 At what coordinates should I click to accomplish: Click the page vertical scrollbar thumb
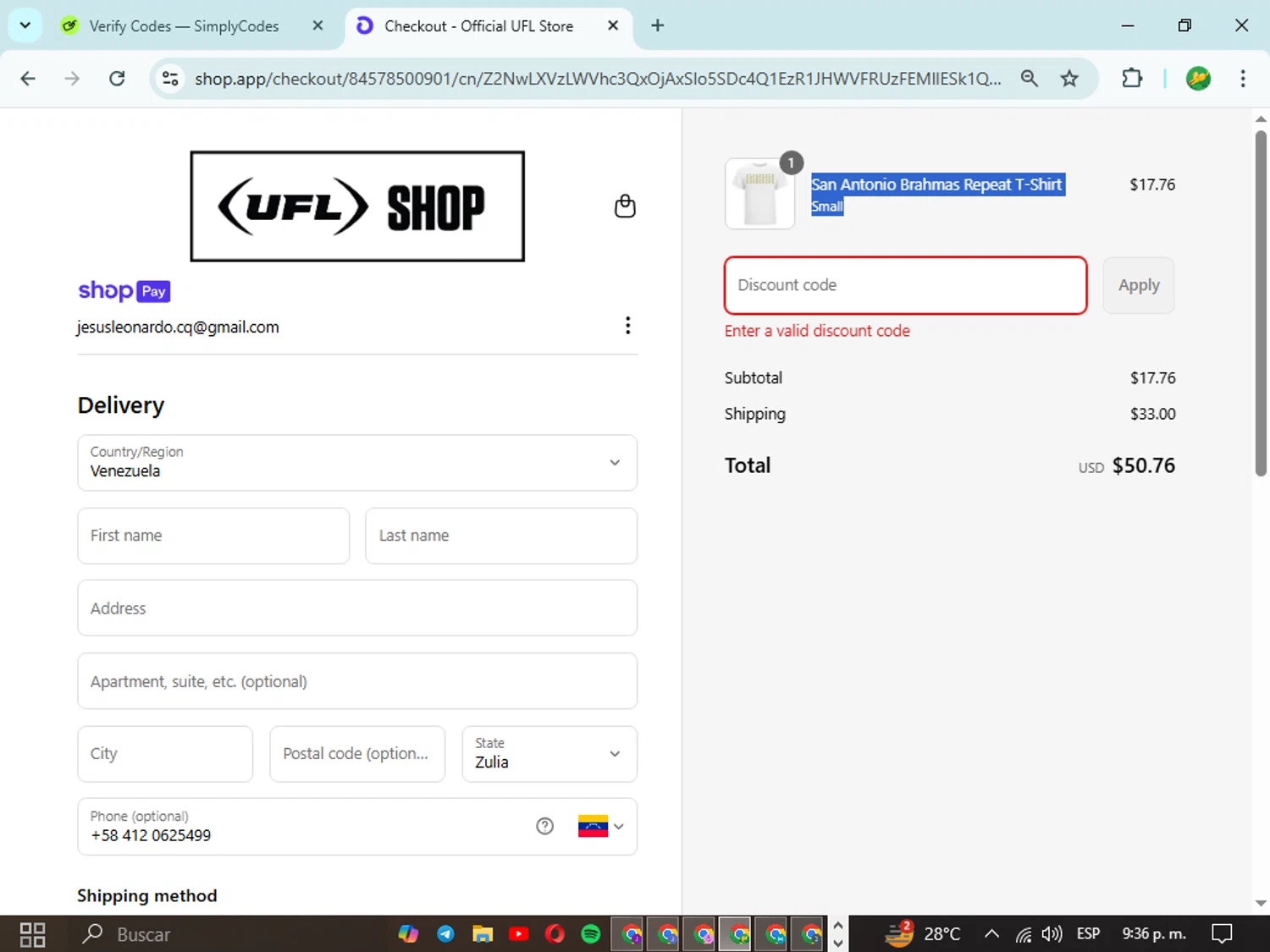point(1261,303)
